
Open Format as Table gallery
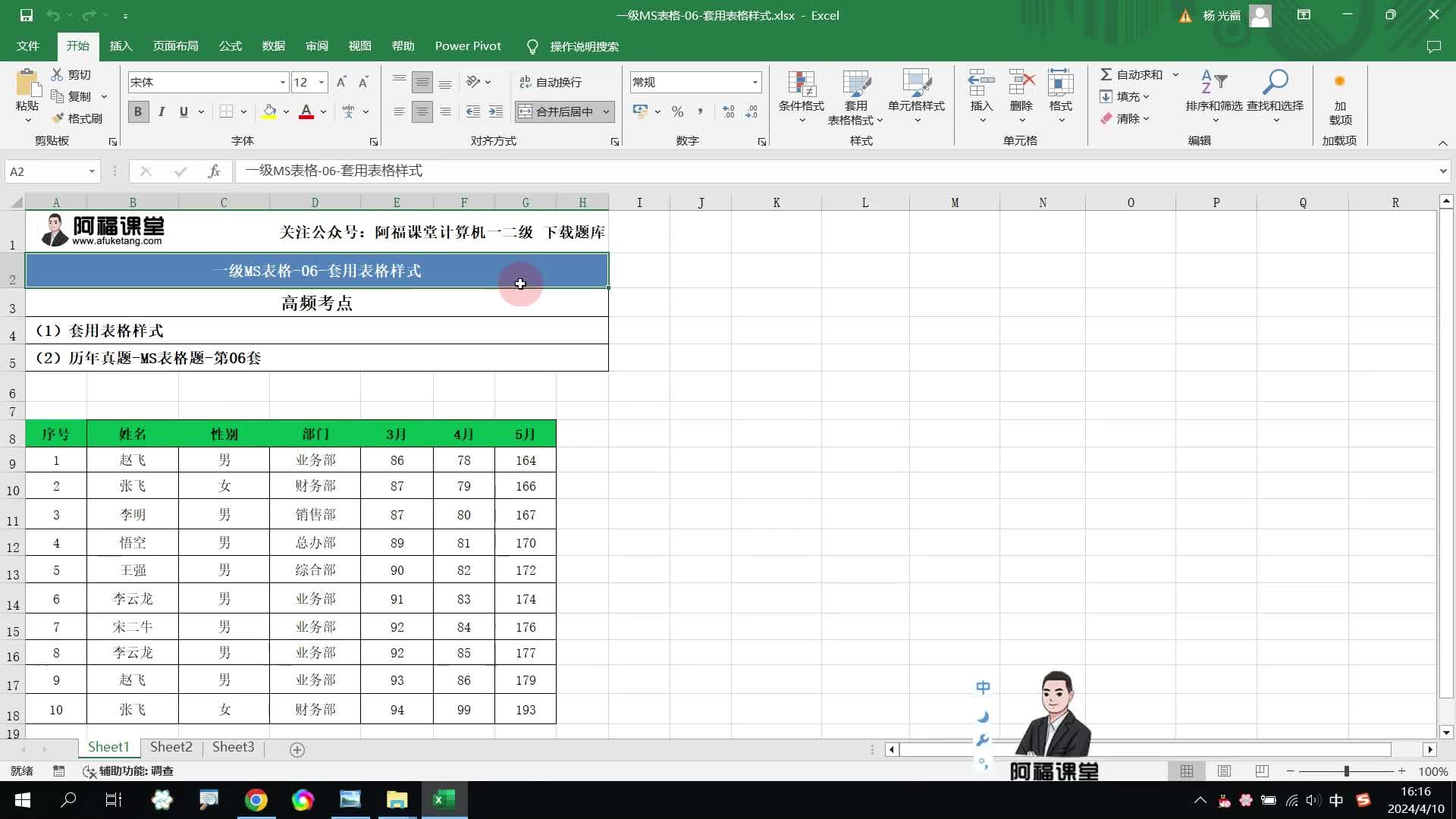point(855,97)
